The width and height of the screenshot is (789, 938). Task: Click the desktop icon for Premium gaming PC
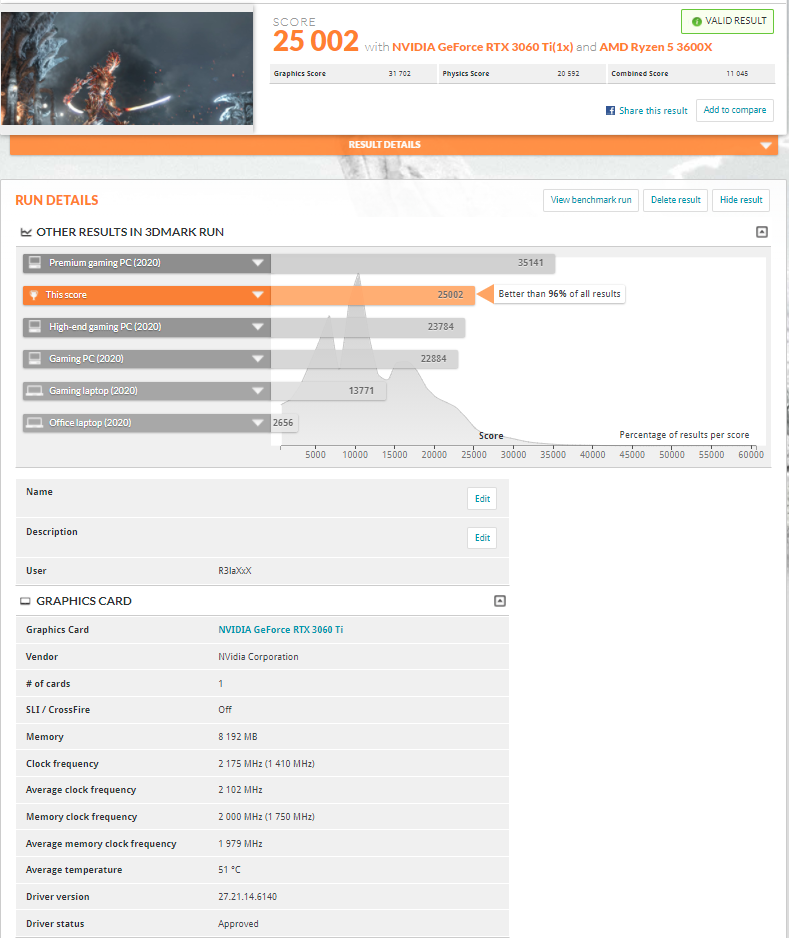coord(35,263)
